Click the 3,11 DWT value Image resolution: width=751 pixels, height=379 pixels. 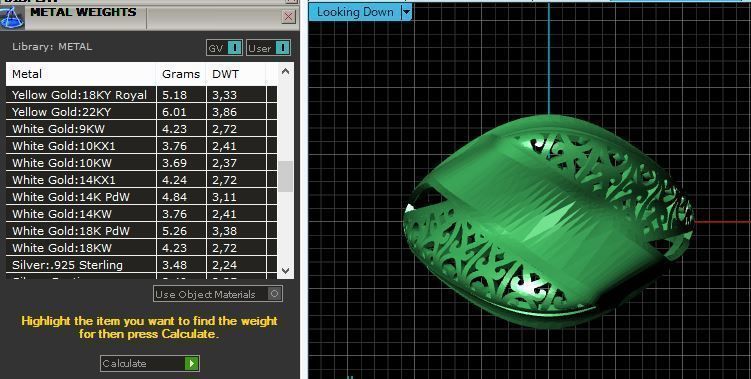[224, 196]
